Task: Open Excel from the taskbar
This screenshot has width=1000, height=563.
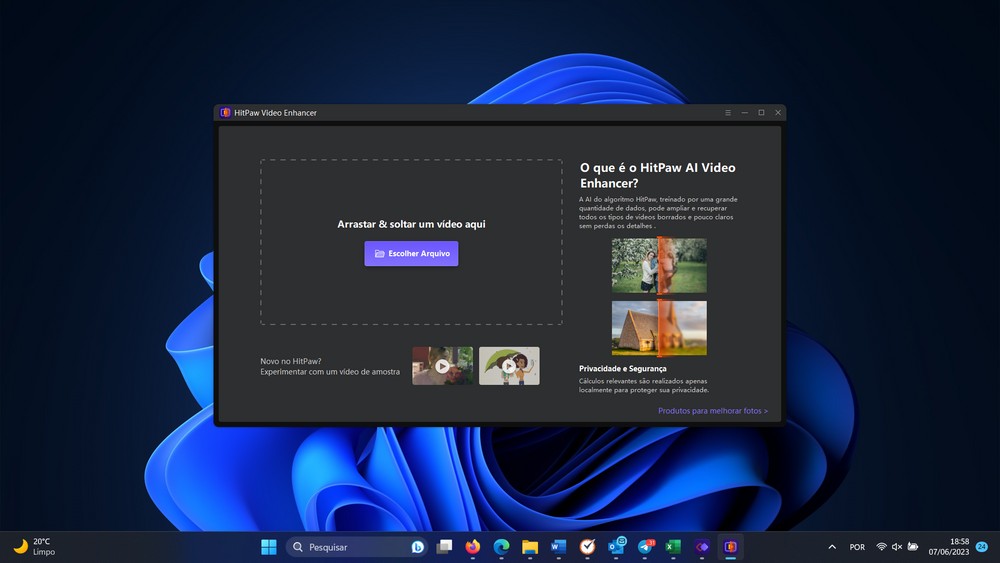Action: coord(673,547)
